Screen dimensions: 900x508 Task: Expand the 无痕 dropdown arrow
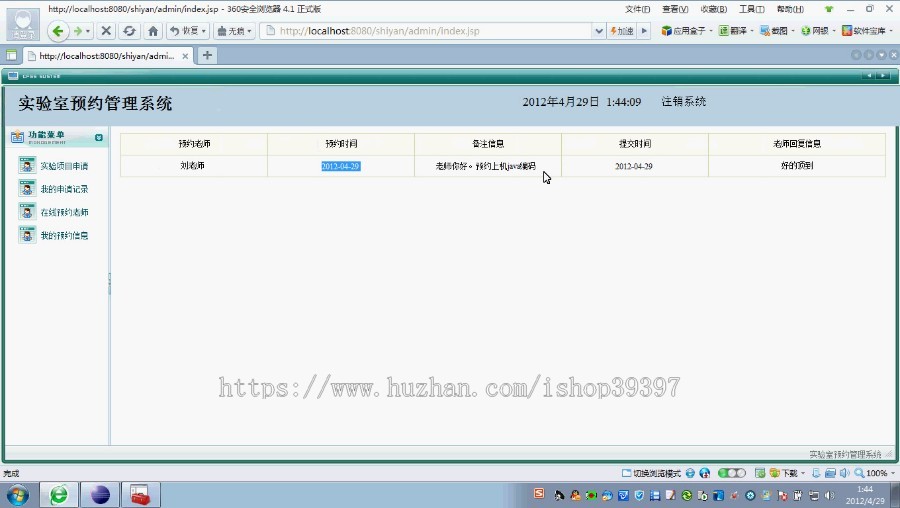pyautogui.click(x=250, y=31)
